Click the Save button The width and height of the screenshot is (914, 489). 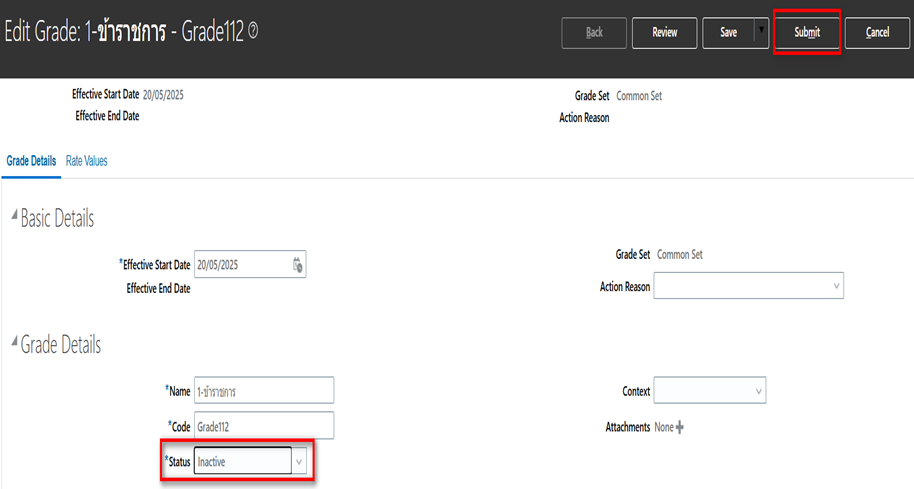coord(728,32)
